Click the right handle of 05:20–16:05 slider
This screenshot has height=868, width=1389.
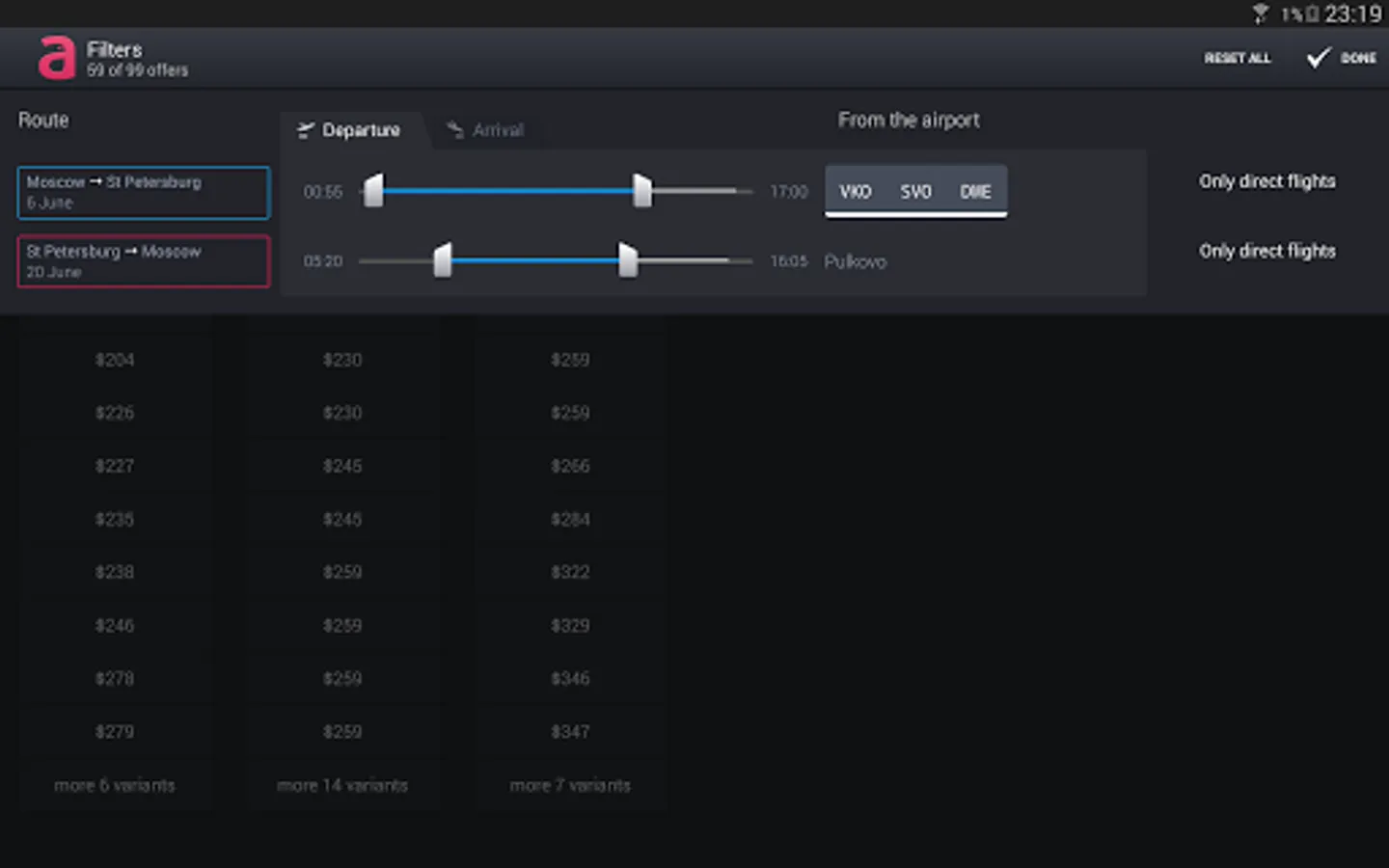tap(628, 260)
